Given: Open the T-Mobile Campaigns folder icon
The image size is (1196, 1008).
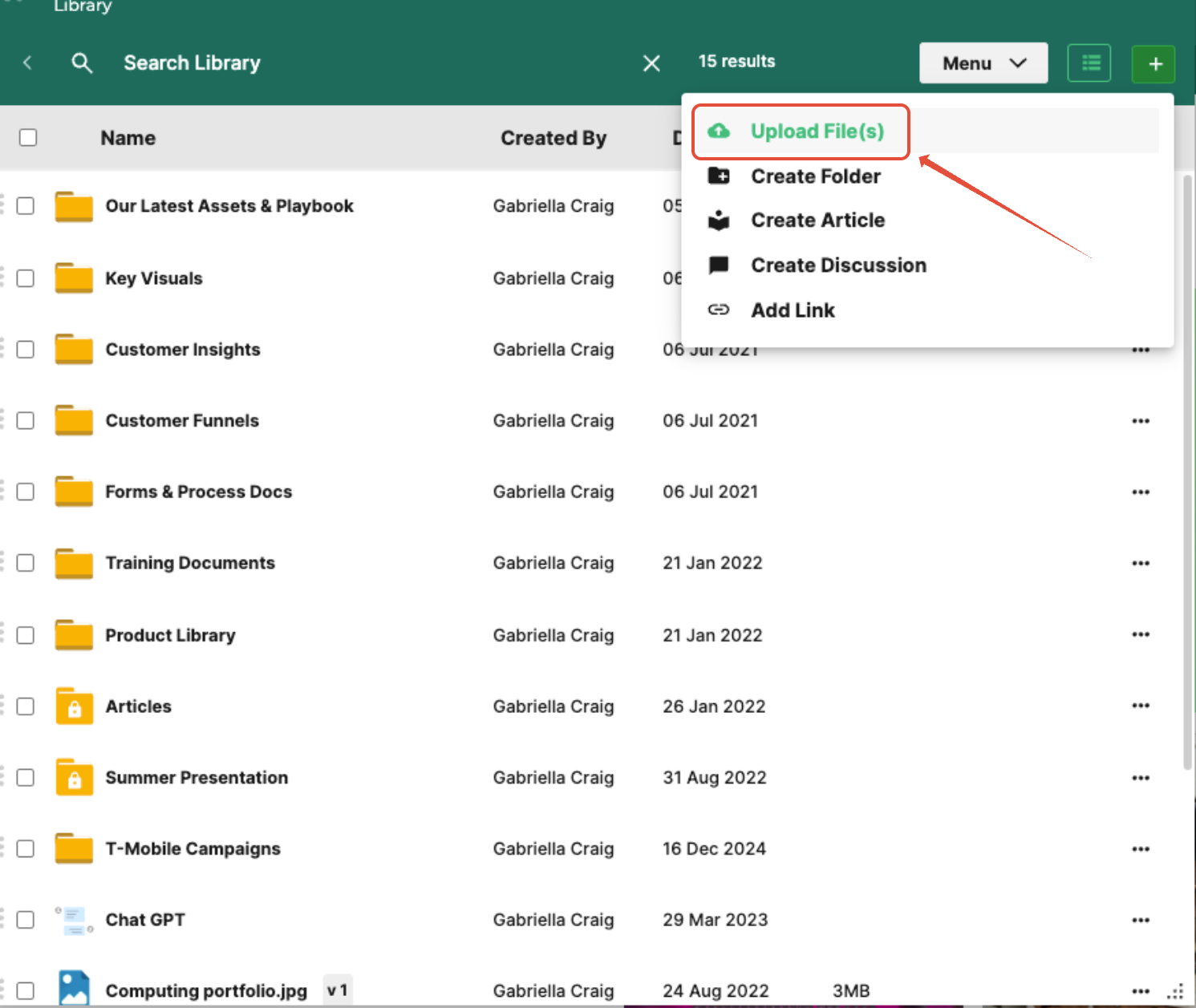Looking at the screenshot, I should [x=74, y=848].
